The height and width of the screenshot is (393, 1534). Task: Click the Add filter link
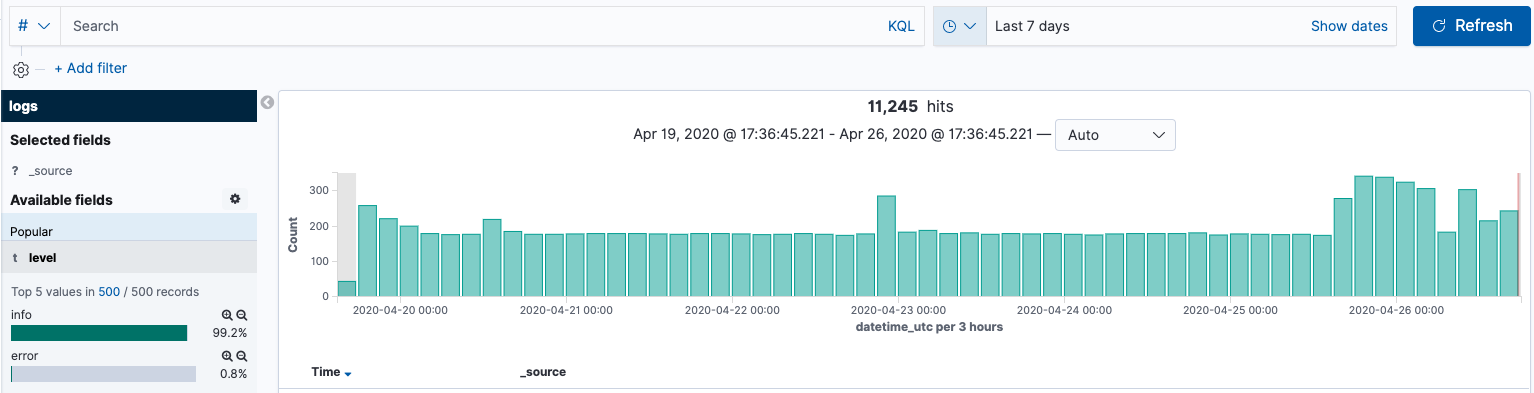(91, 68)
